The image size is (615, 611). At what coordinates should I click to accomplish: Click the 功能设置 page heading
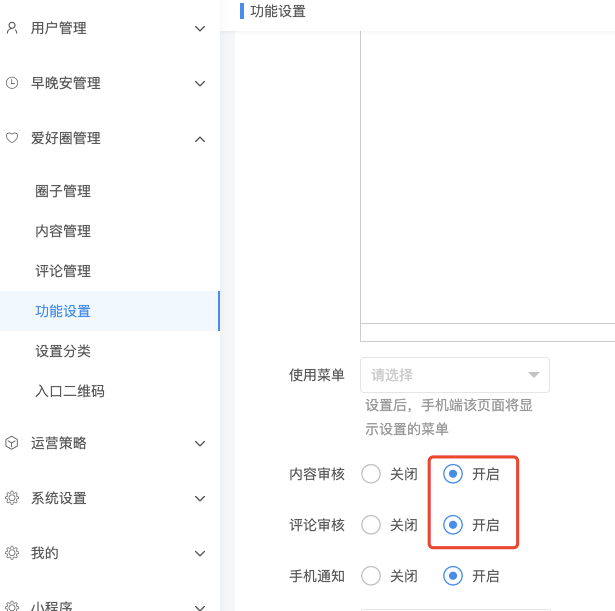278,11
